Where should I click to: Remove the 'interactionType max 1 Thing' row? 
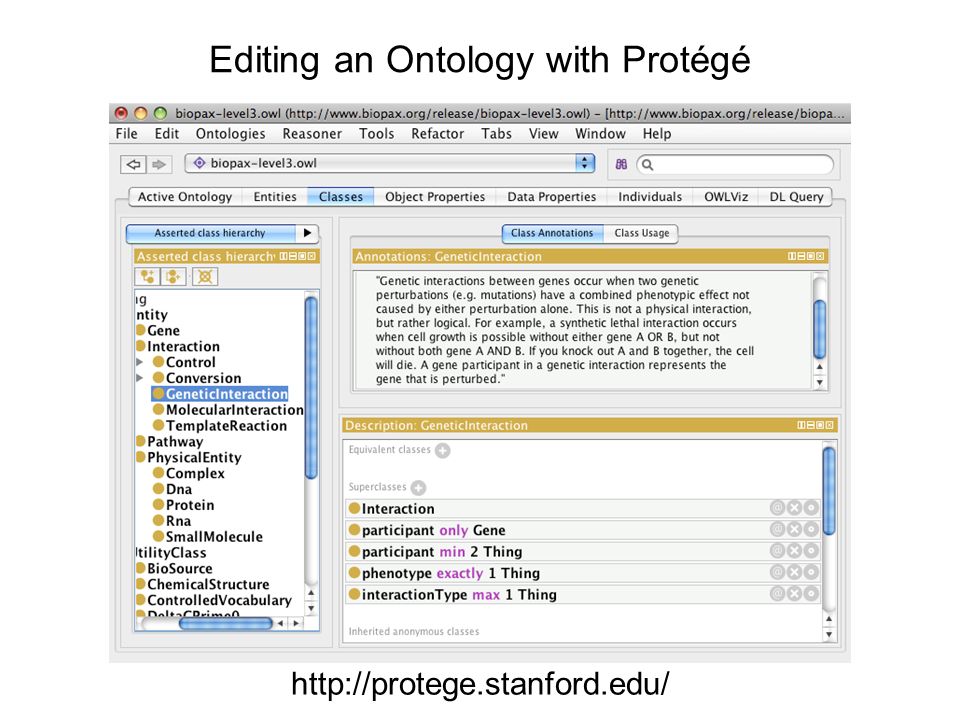tap(794, 593)
